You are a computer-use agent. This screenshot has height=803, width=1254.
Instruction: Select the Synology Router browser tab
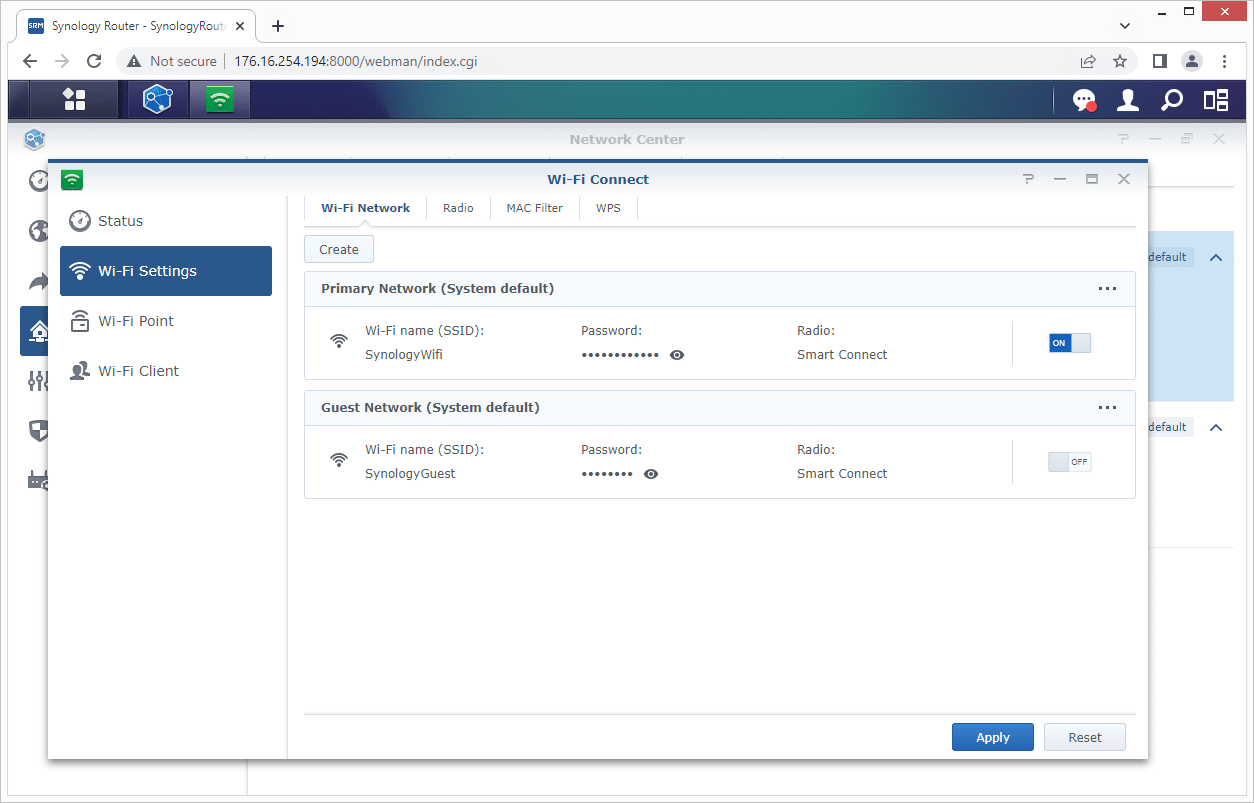coord(137,26)
